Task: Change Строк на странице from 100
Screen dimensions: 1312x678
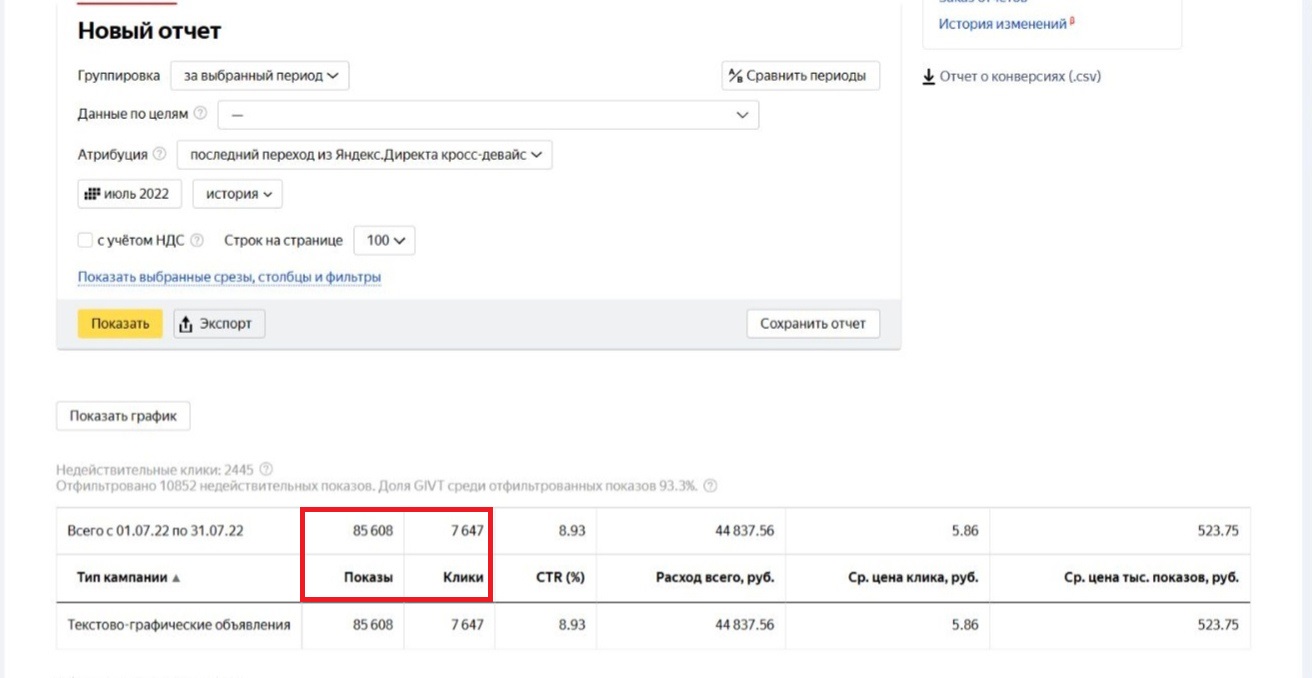Action: pos(385,240)
